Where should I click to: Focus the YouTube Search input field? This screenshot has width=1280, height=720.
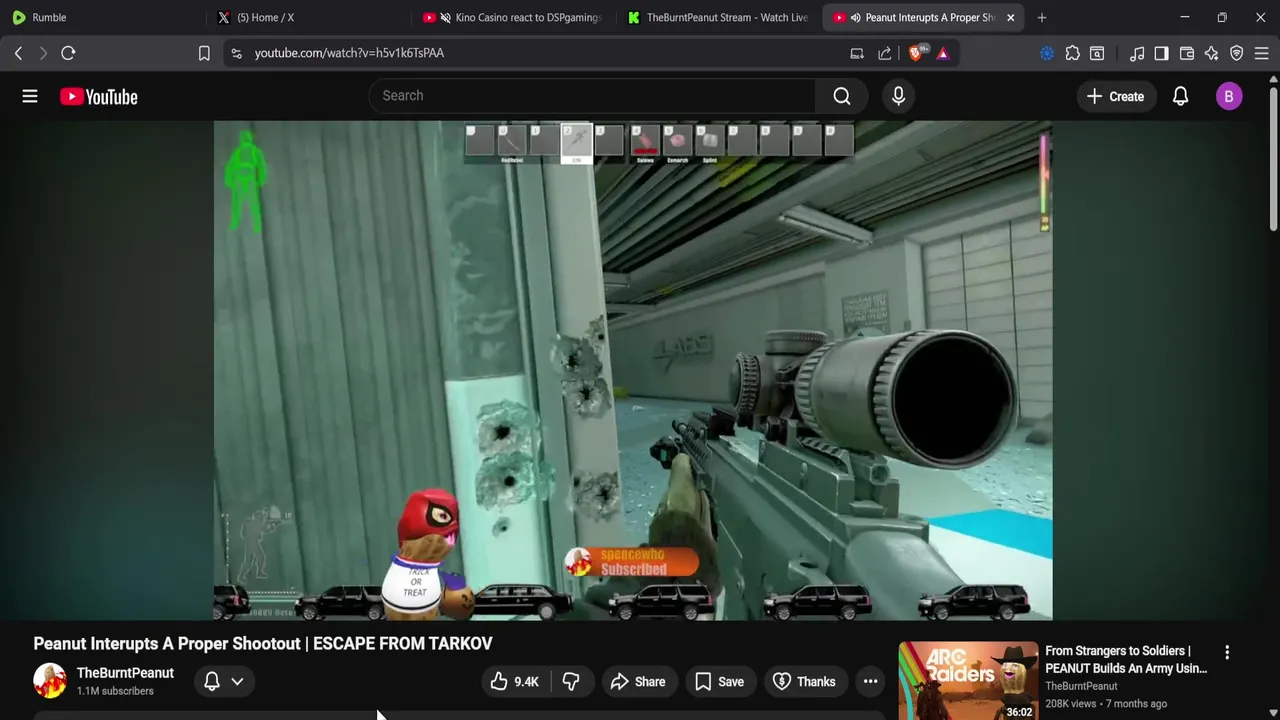tap(592, 96)
